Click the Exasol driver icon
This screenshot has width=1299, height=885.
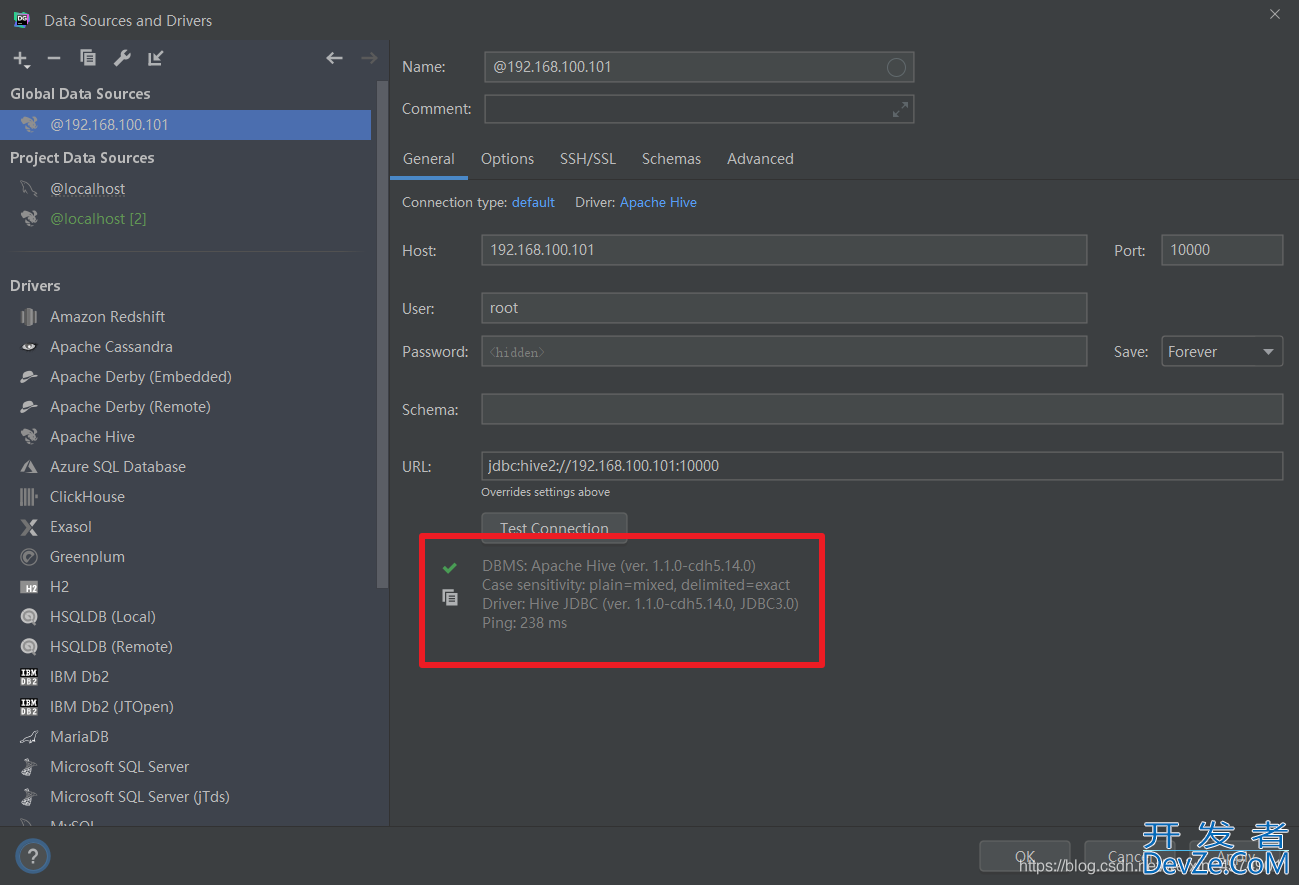coord(29,527)
